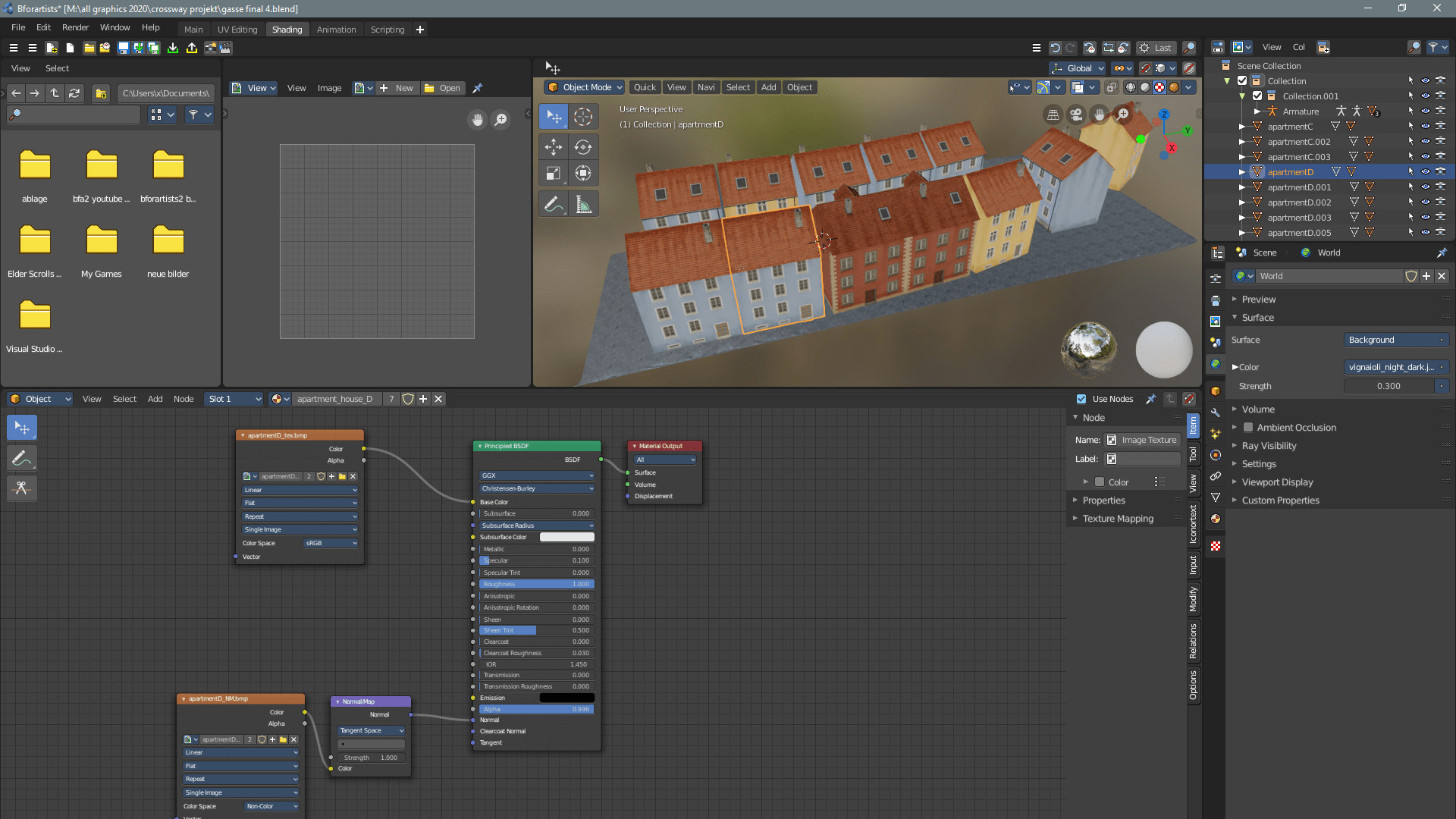Select the Links cut tool in the node editor
The height and width of the screenshot is (819, 1456).
point(22,488)
